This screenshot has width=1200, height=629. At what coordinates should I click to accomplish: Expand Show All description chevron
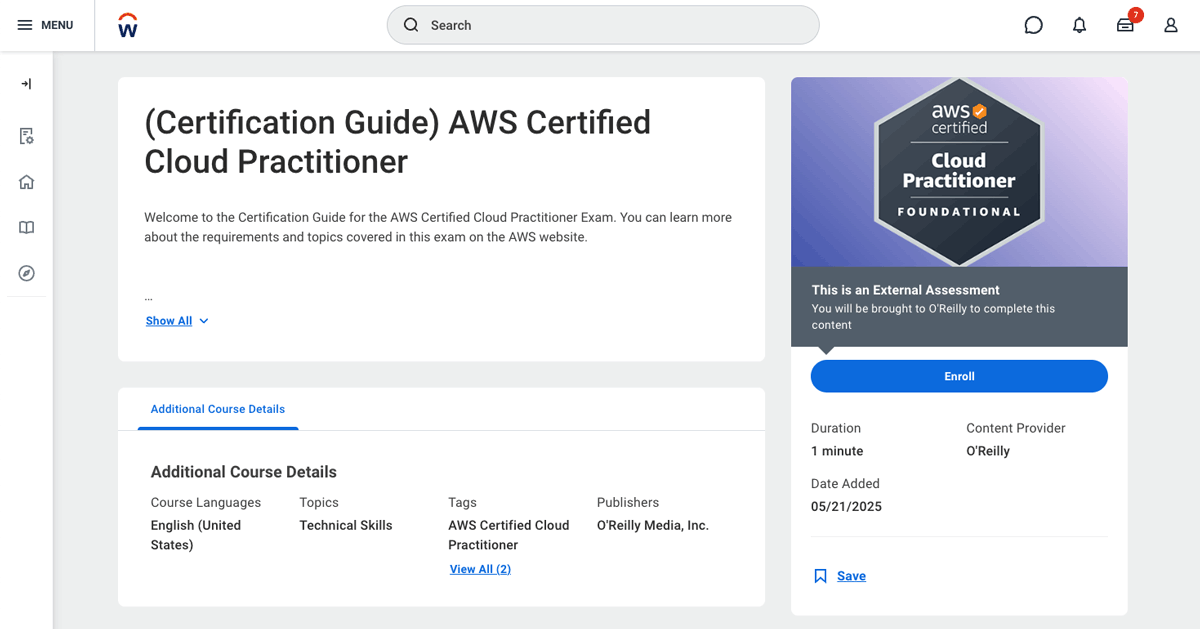(x=204, y=321)
